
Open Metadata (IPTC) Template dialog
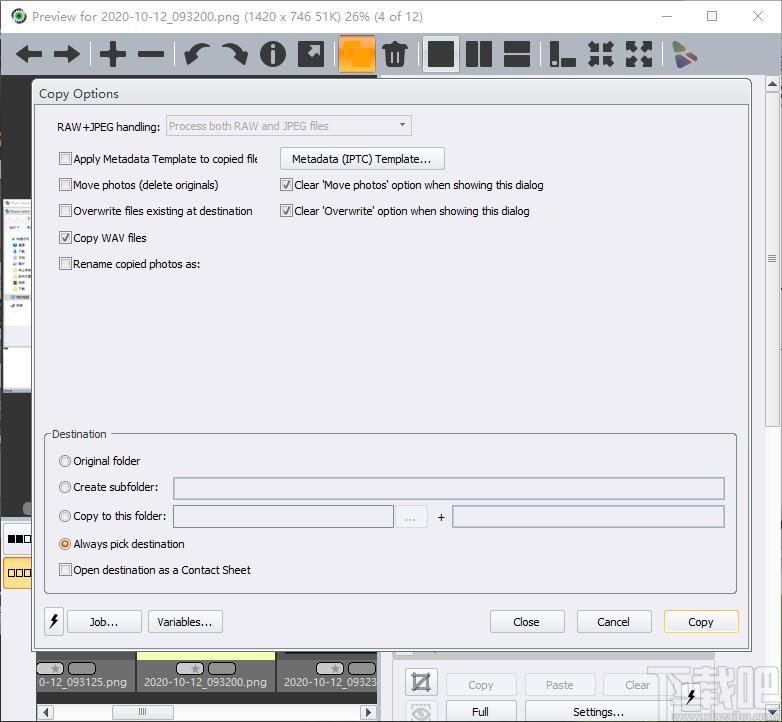click(362, 159)
